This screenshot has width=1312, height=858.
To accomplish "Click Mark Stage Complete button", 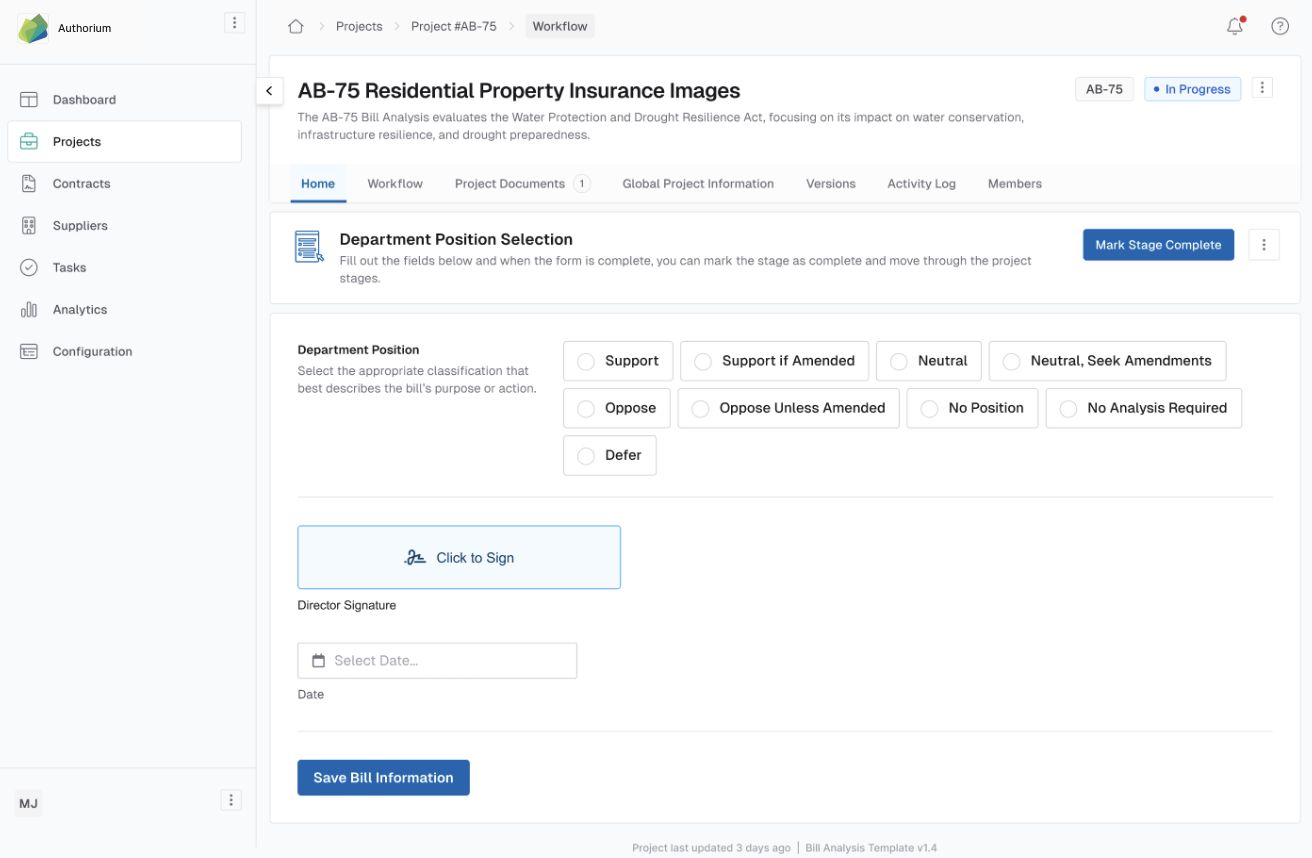I will [1158, 245].
